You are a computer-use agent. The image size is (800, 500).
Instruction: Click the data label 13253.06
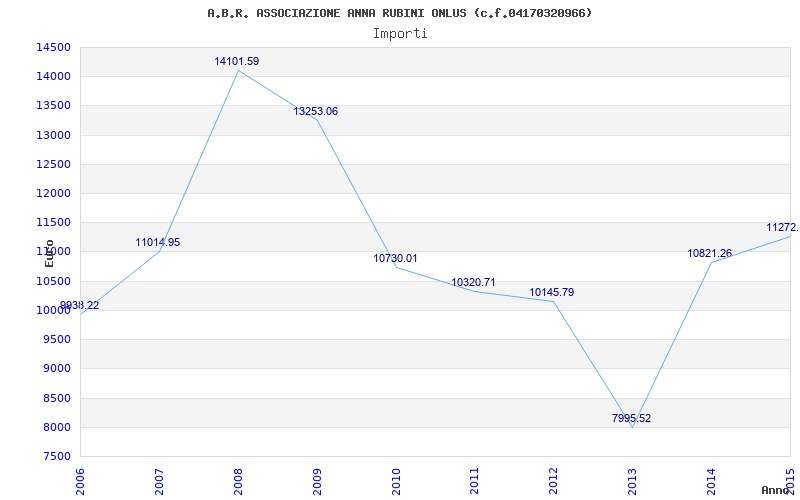(x=315, y=111)
